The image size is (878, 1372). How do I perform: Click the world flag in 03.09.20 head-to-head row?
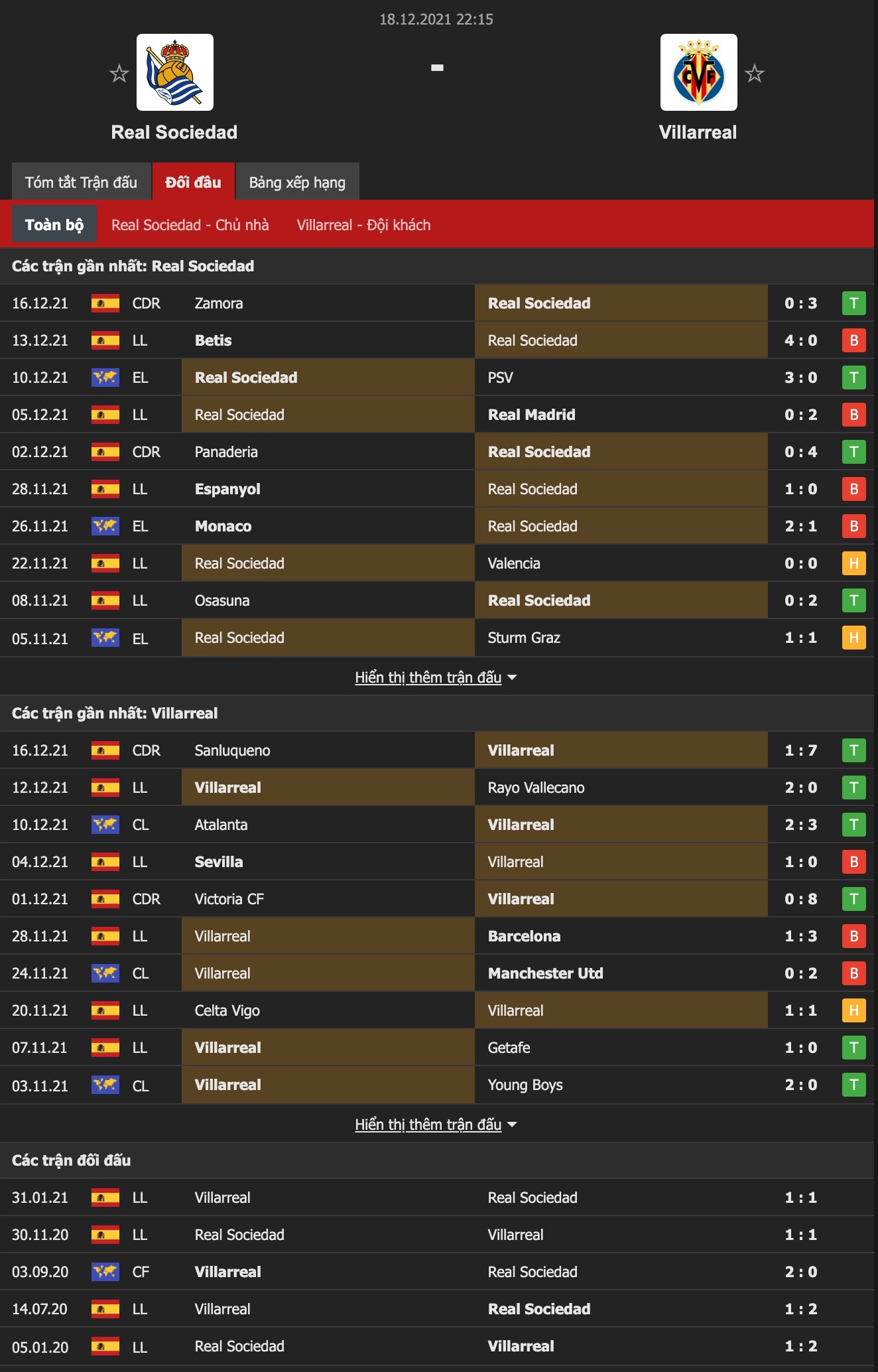(x=105, y=1272)
